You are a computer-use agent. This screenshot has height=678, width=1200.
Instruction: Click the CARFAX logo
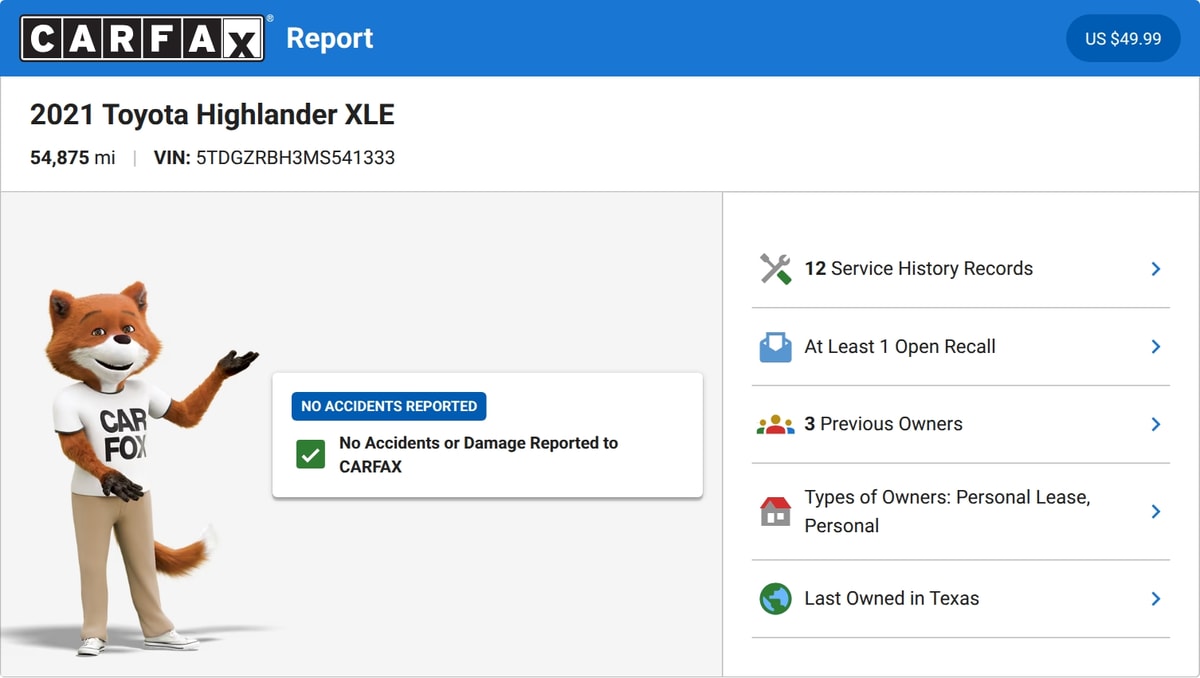[x=142, y=38]
